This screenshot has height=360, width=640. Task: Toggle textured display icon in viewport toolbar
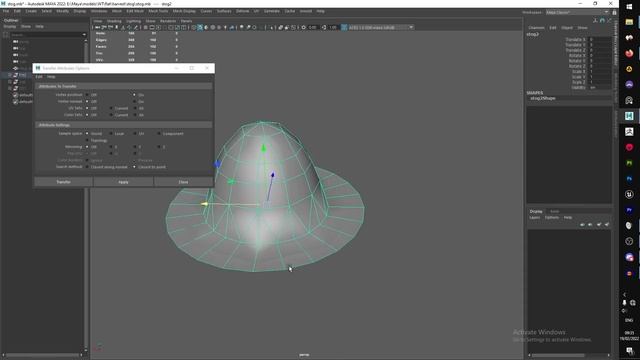219,27
